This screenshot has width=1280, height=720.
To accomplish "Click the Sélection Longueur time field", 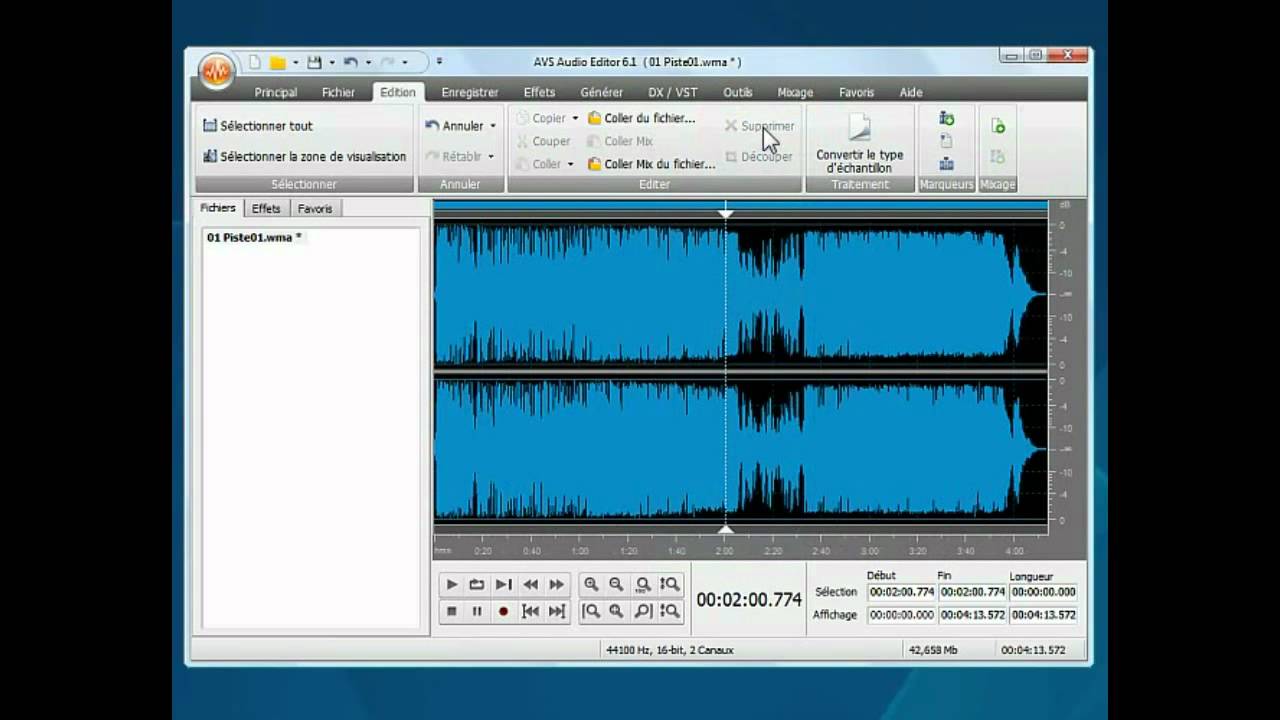I will click(1043, 592).
